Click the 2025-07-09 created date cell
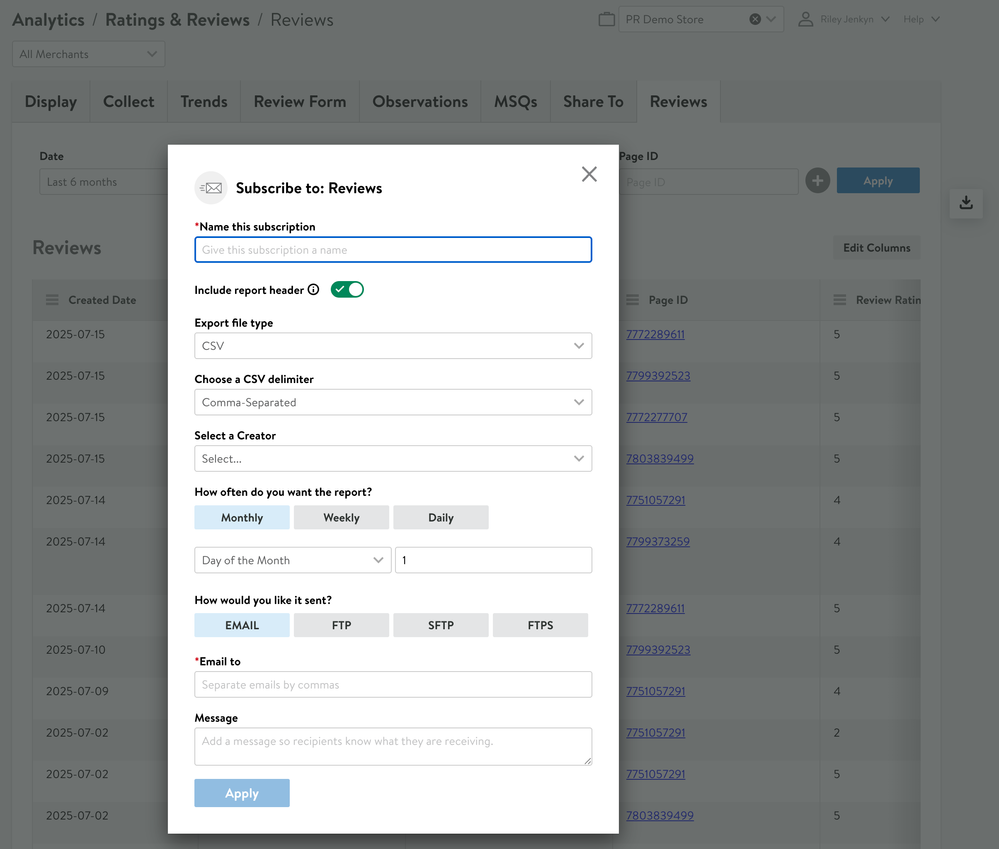The image size is (999, 849). click(x=77, y=691)
